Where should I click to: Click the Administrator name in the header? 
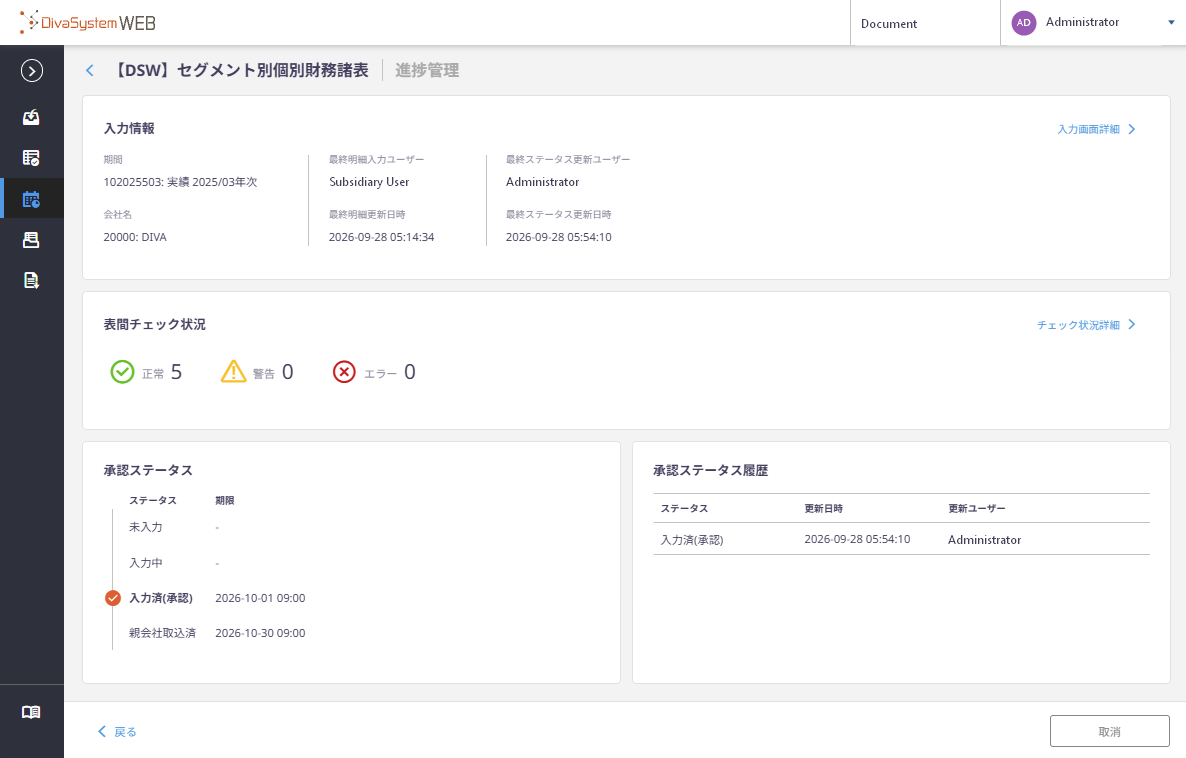(1082, 23)
